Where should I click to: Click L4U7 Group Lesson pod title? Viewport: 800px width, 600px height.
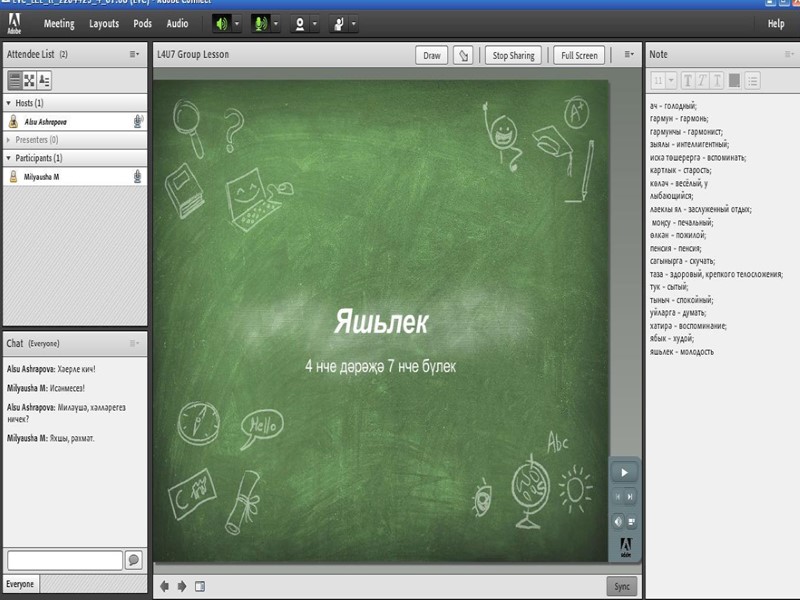pos(193,54)
